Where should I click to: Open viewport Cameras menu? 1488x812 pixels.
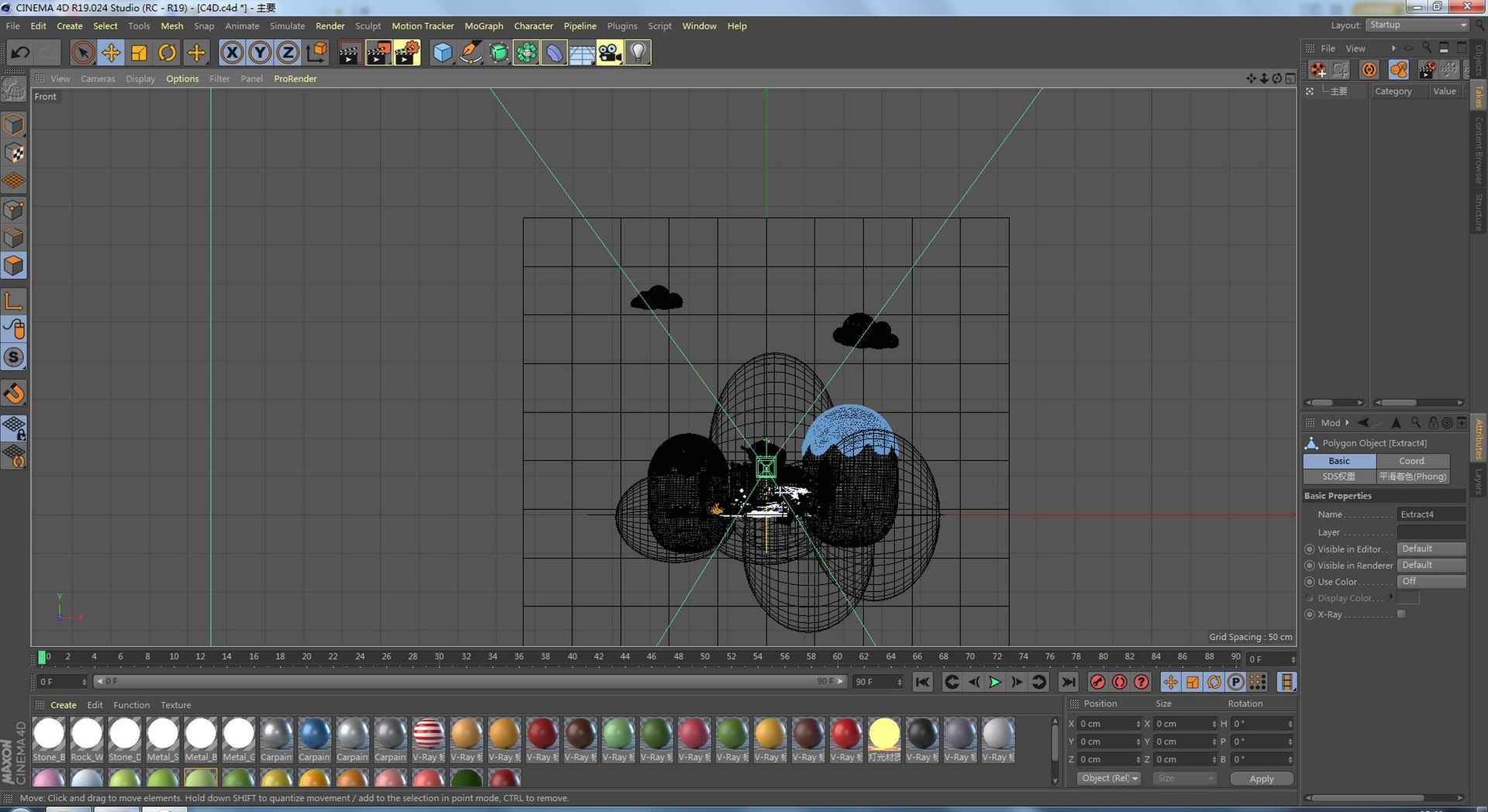coord(98,78)
